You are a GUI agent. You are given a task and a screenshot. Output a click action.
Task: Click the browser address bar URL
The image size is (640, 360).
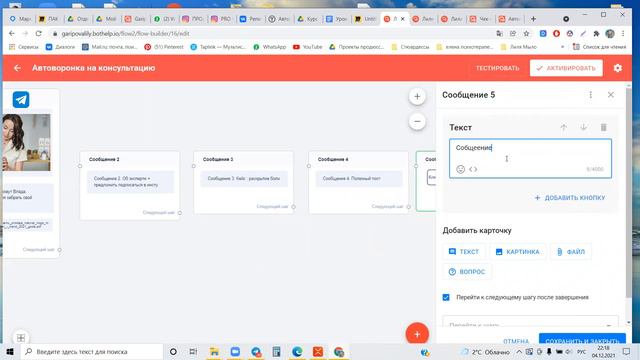tap(125, 33)
